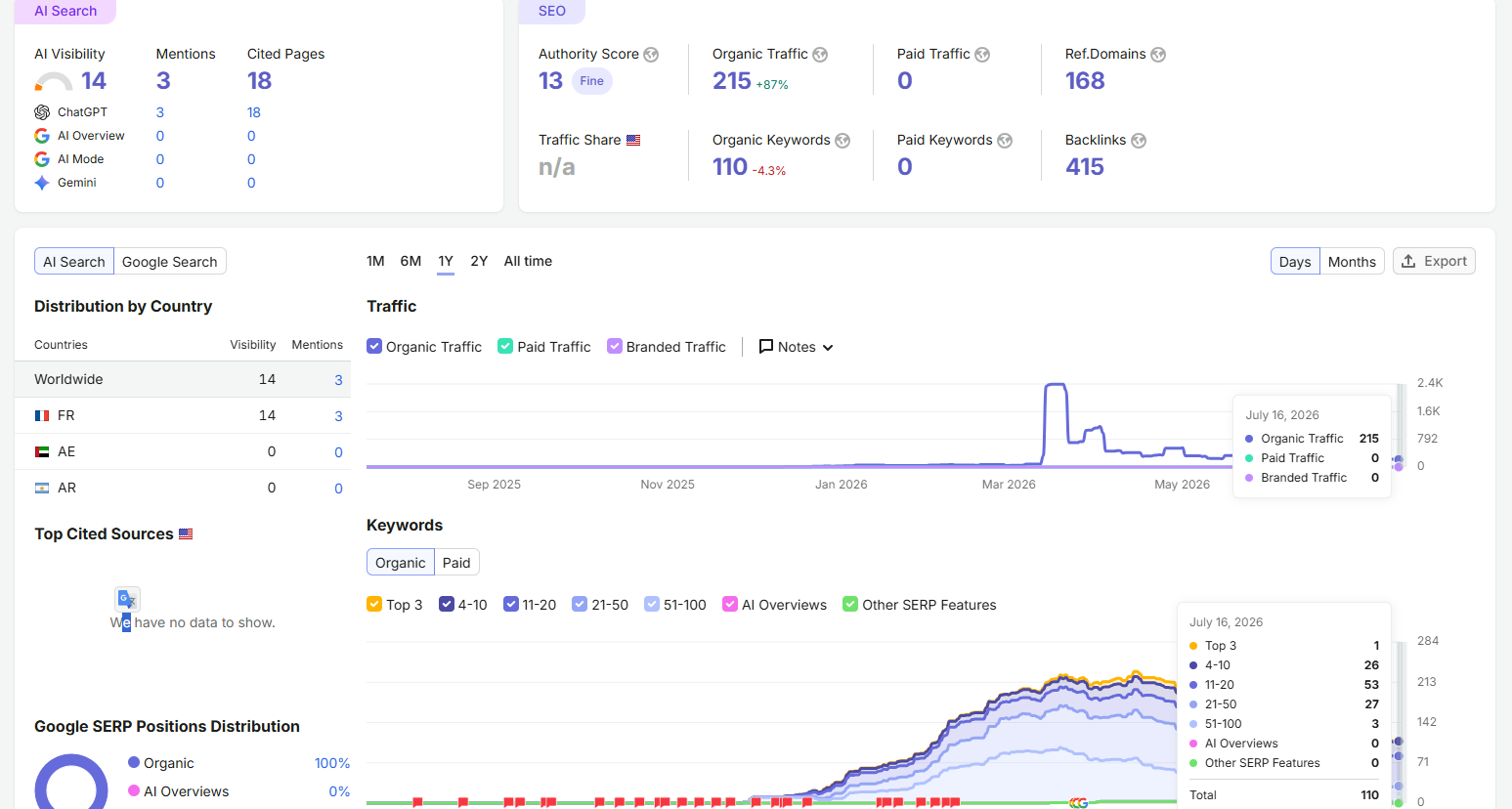Open the Notes dropdown
Image resolution: width=1512 pixels, height=809 pixels.
pyautogui.click(x=796, y=347)
